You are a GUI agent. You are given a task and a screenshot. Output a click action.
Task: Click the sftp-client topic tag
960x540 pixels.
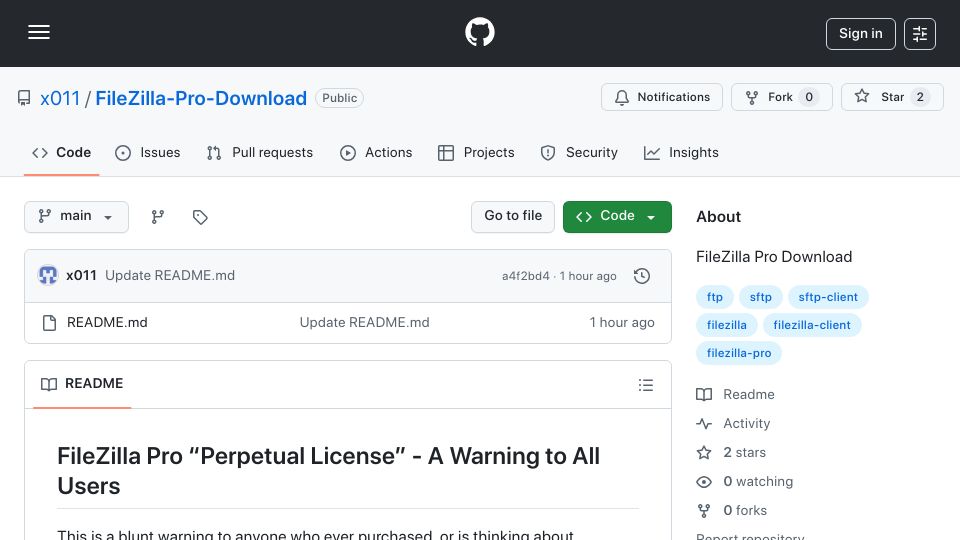828,297
